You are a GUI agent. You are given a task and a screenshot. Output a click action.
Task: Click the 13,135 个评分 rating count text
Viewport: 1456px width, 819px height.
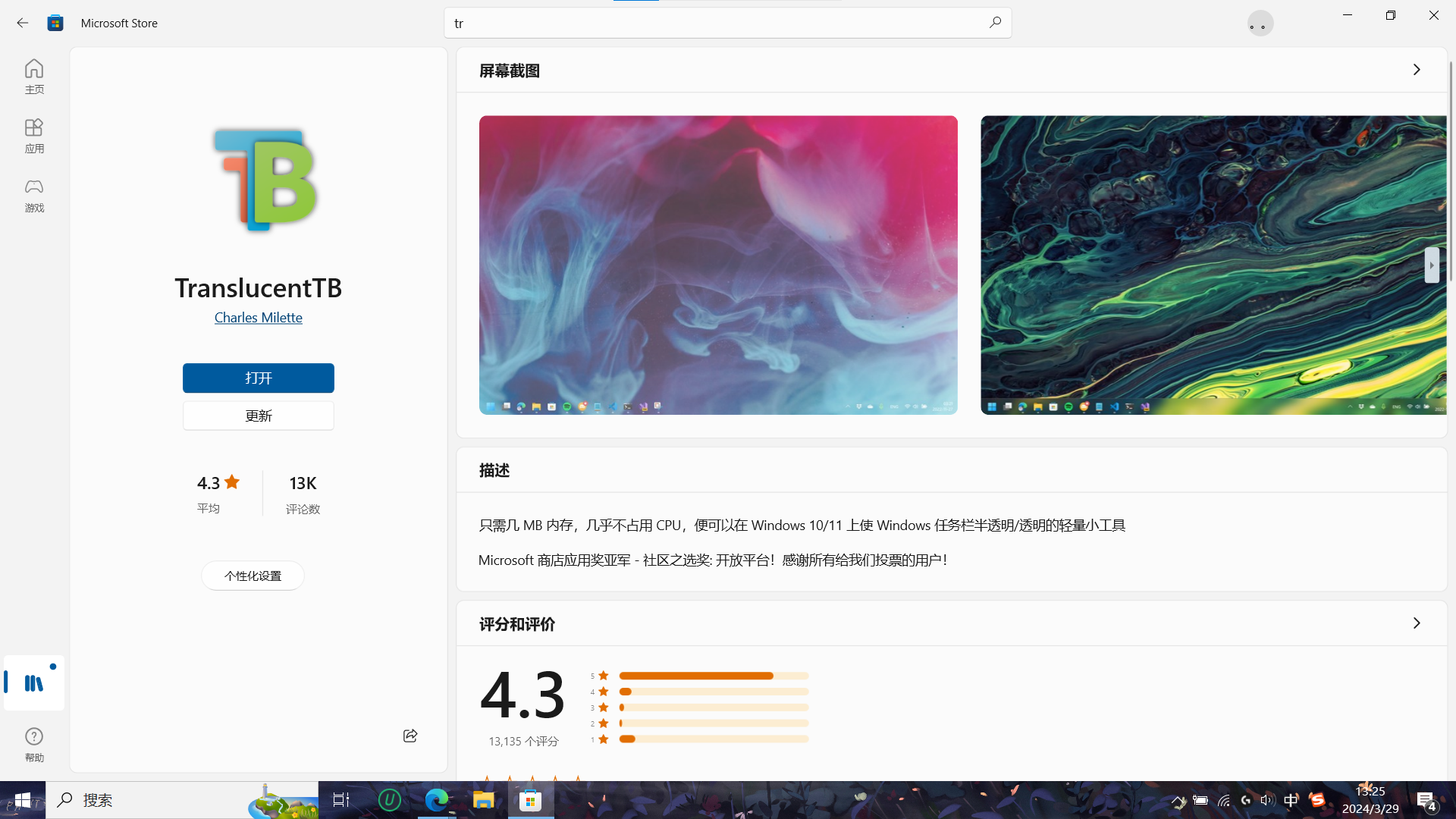[x=523, y=741]
